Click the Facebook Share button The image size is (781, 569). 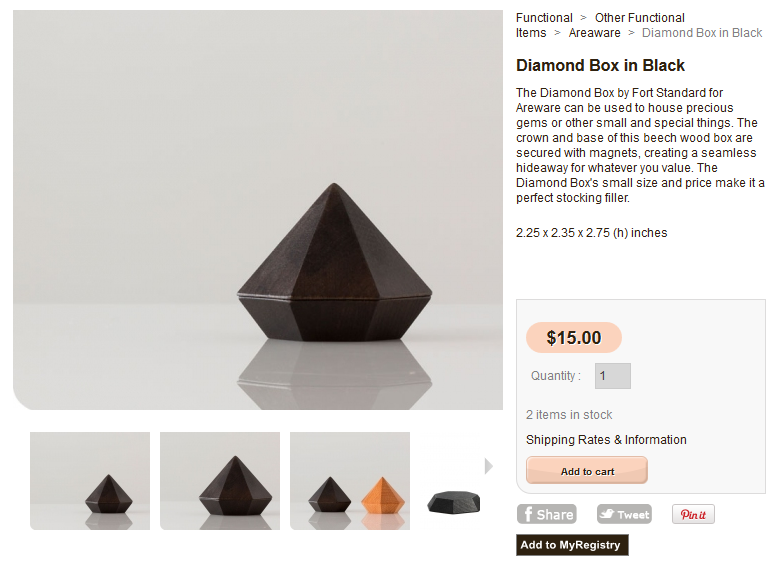point(546,514)
